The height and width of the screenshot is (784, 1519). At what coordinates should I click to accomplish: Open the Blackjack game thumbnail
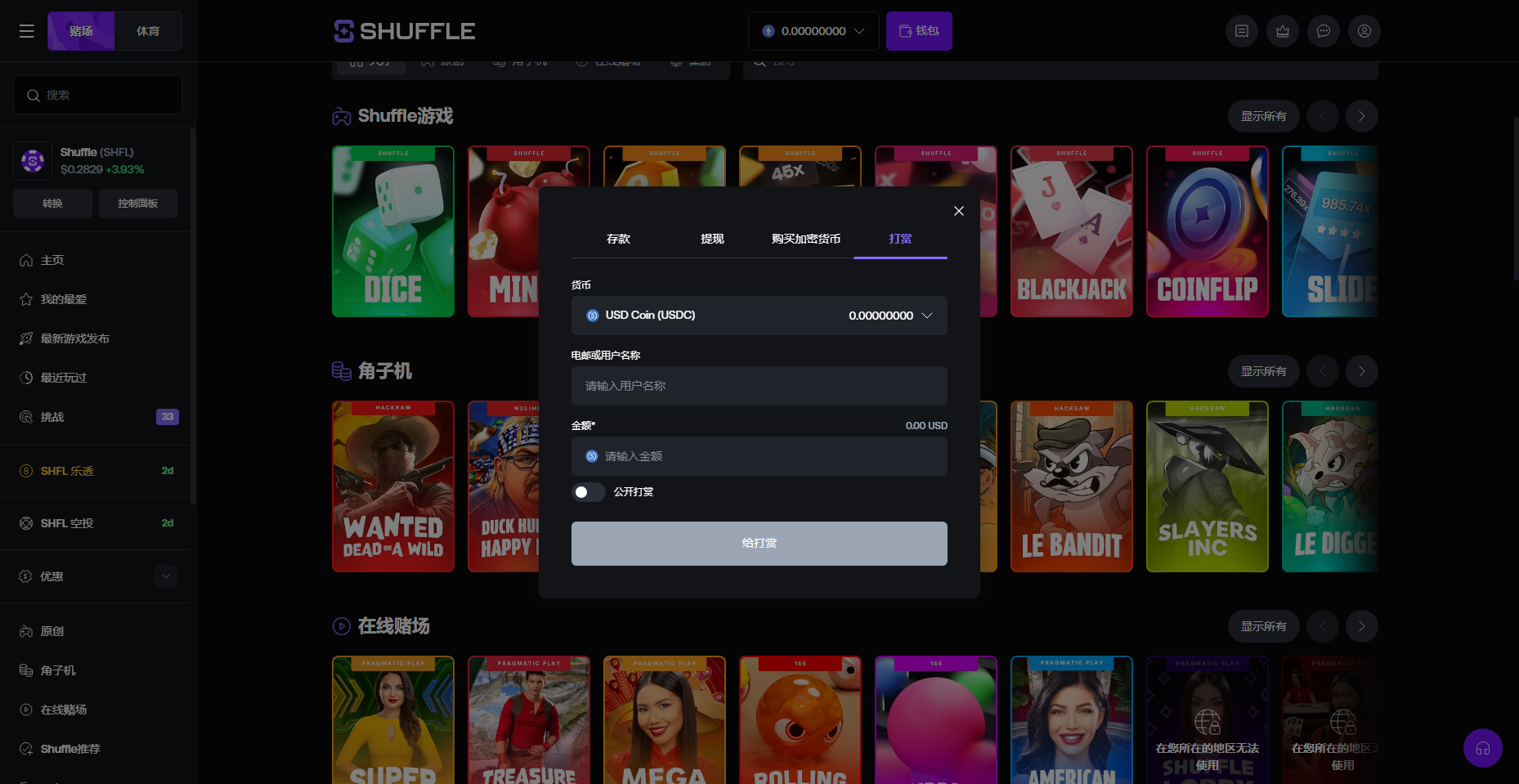1072,231
